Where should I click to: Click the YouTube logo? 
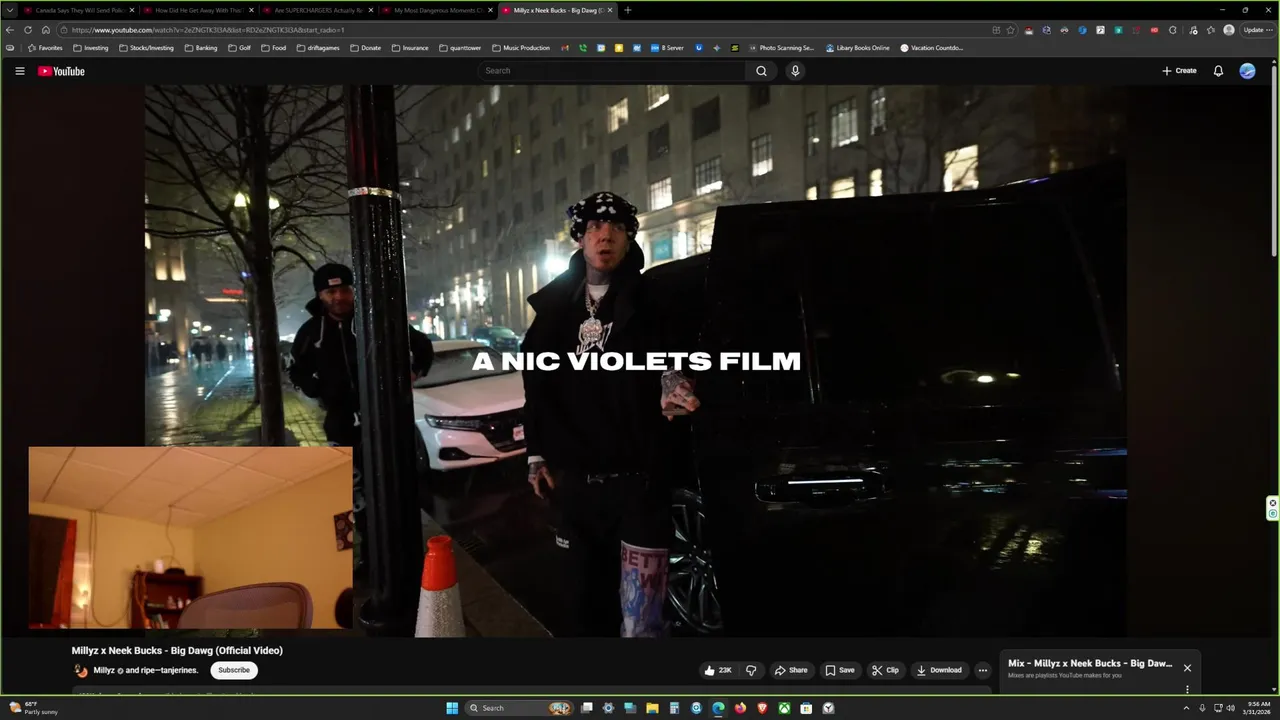[61, 71]
